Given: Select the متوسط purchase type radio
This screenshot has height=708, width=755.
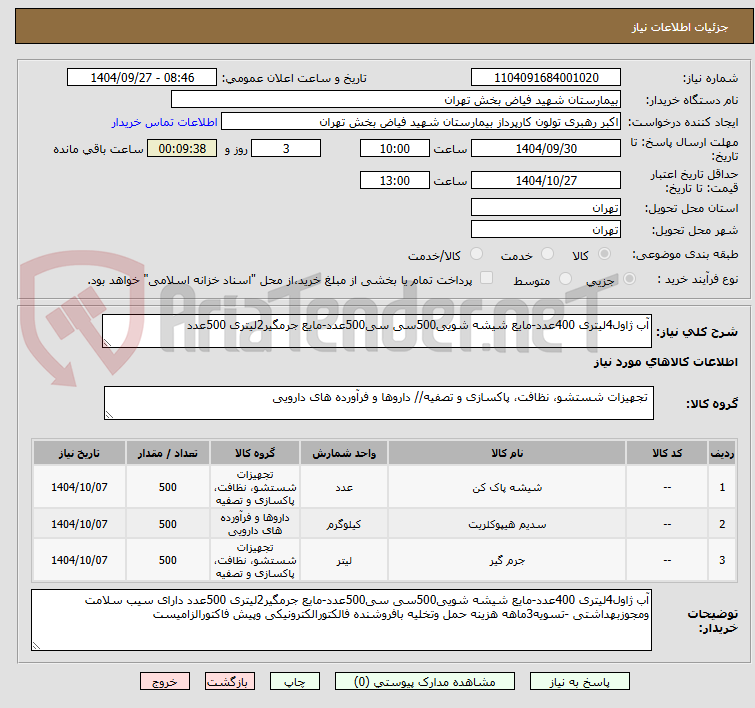Looking at the screenshot, I should coord(565,279).
